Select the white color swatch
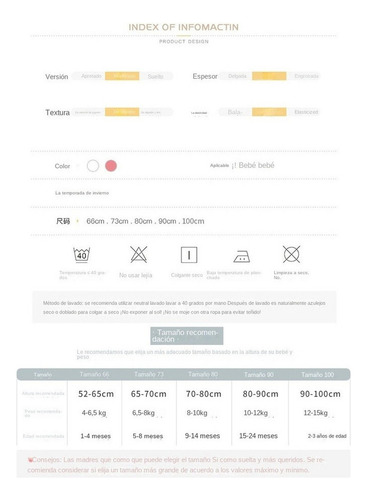Screen dimensions: 367x500 [93, 166]
